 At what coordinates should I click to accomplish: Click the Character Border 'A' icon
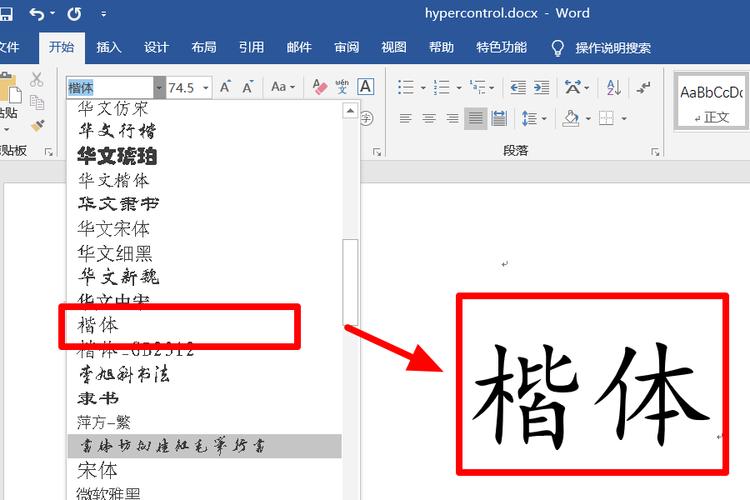point(366,87)
